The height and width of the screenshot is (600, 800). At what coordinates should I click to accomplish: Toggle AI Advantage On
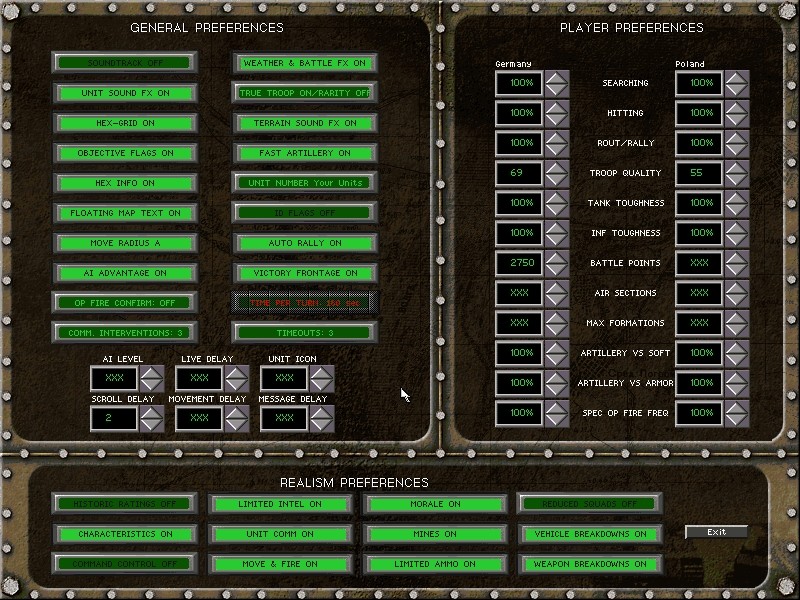click(124, 273)
